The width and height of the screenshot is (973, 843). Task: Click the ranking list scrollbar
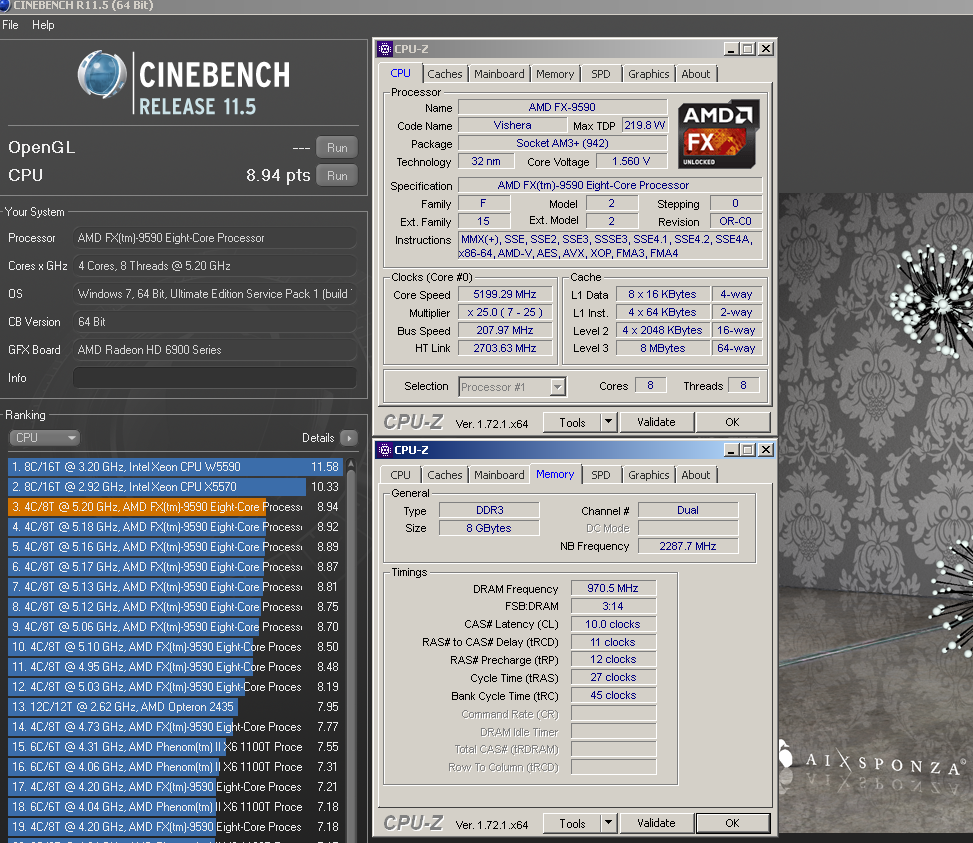click(x=351, y=649)
